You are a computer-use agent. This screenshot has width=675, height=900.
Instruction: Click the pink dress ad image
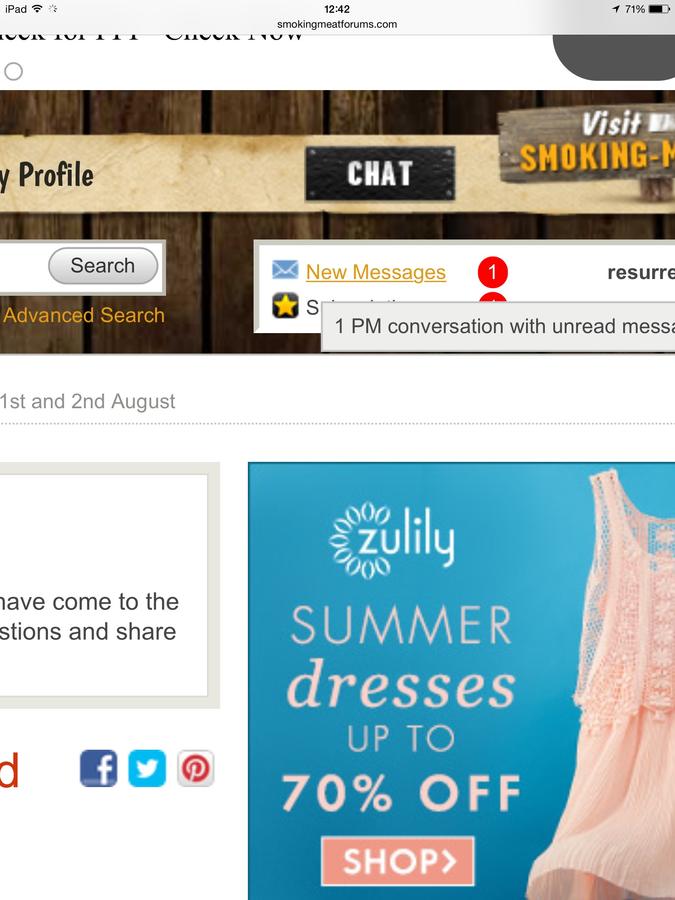click(x=603, y=683)
